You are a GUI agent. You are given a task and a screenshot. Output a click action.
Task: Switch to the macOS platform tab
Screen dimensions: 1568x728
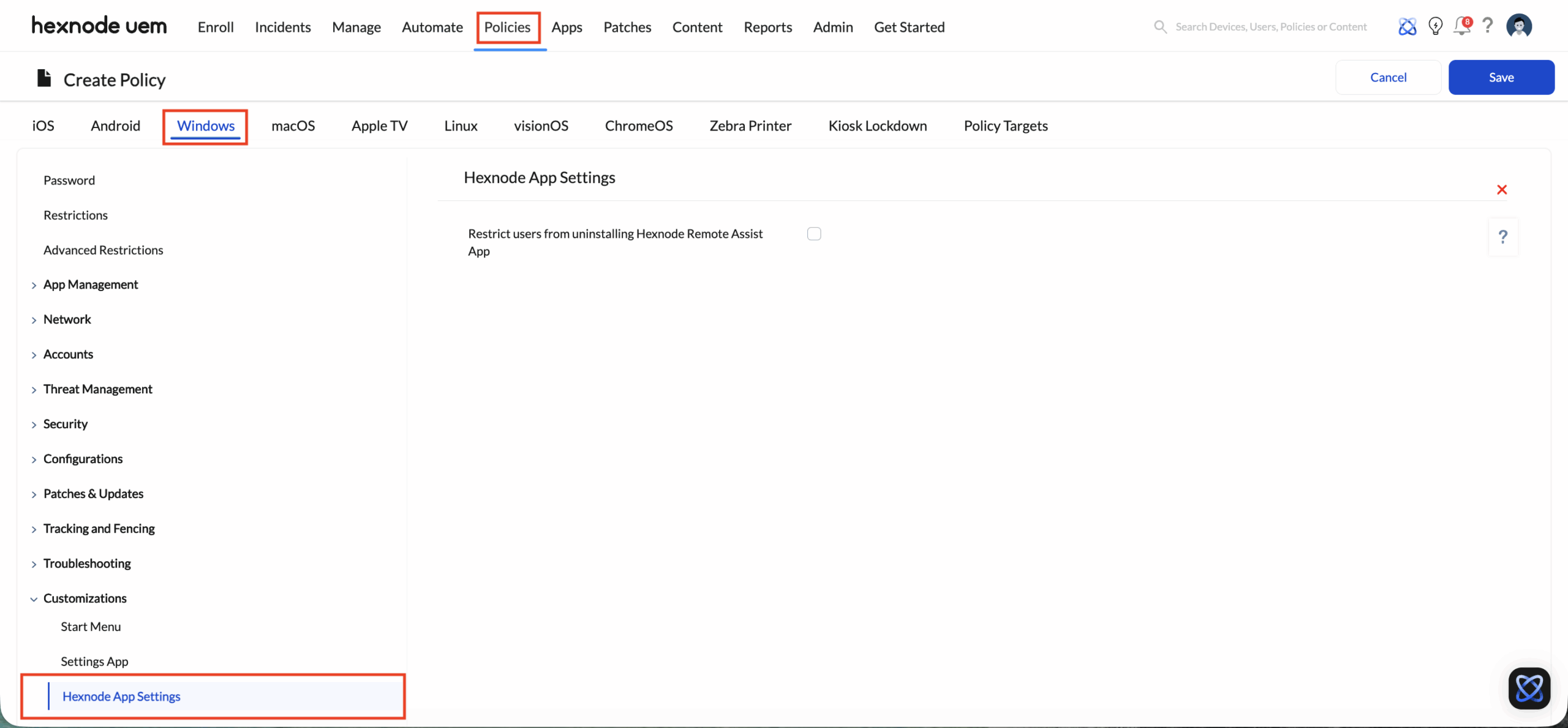coord(293,126)
